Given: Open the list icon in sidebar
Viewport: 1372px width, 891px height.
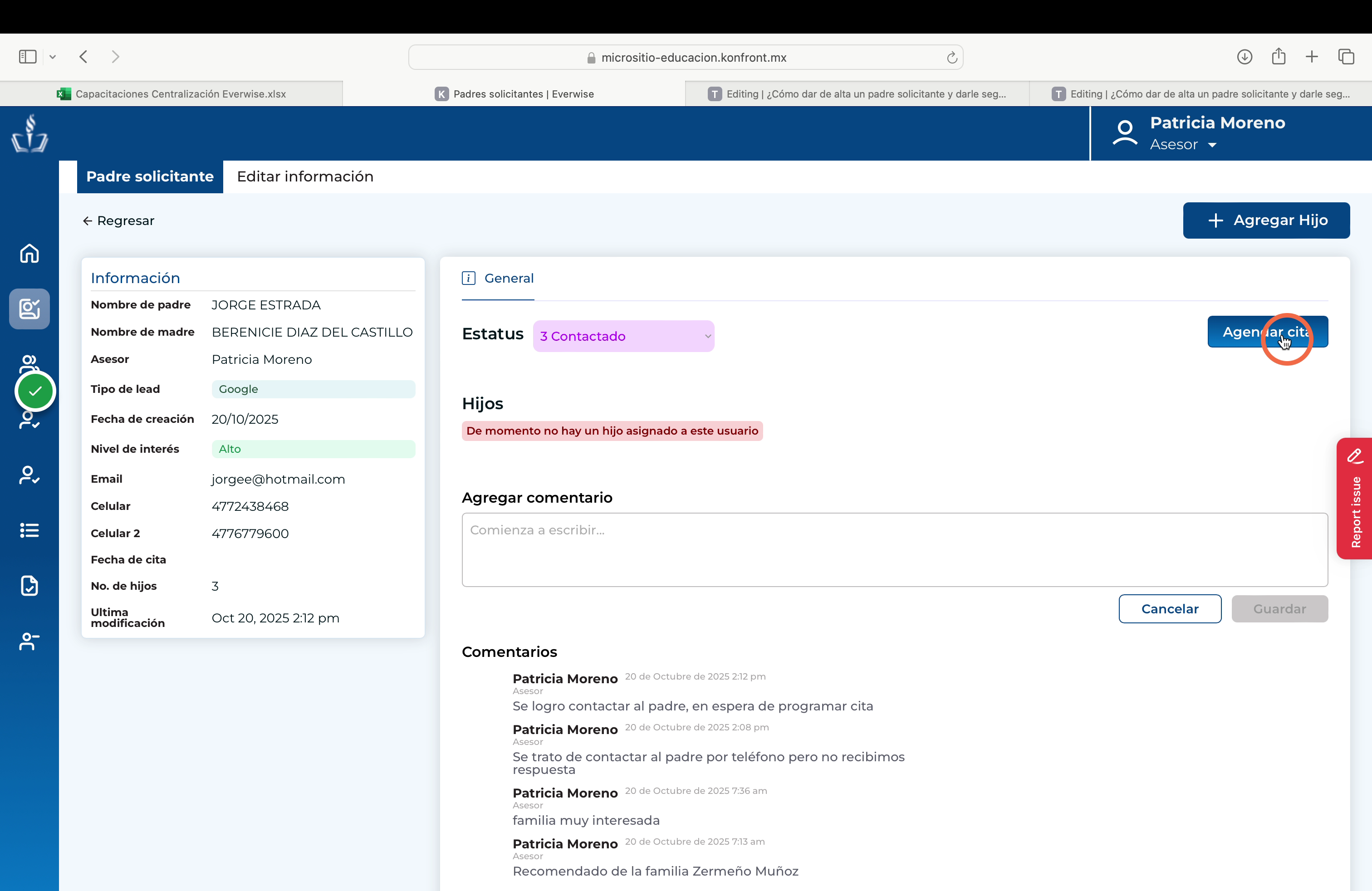Looking at the screenshot, I should [29, 530].
